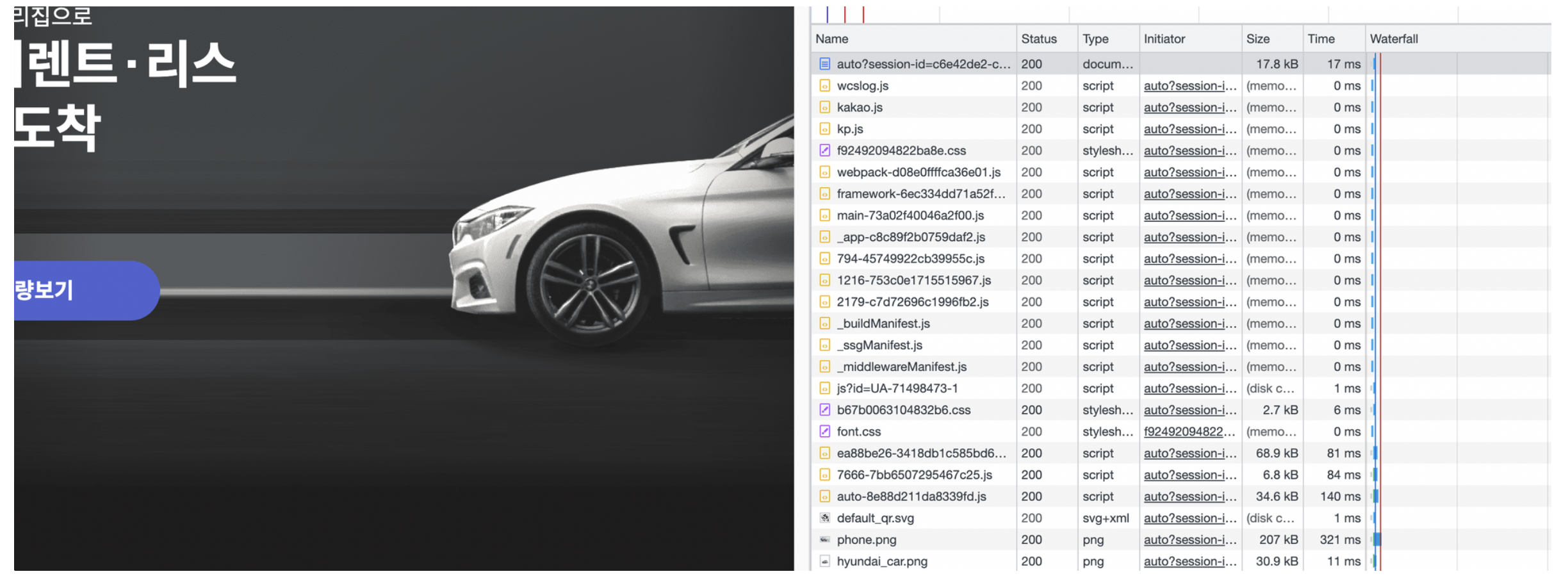Click the blue 량보기 button on the webpage
This screenshot has width=1568, height=583.
[x=86, y=290]
